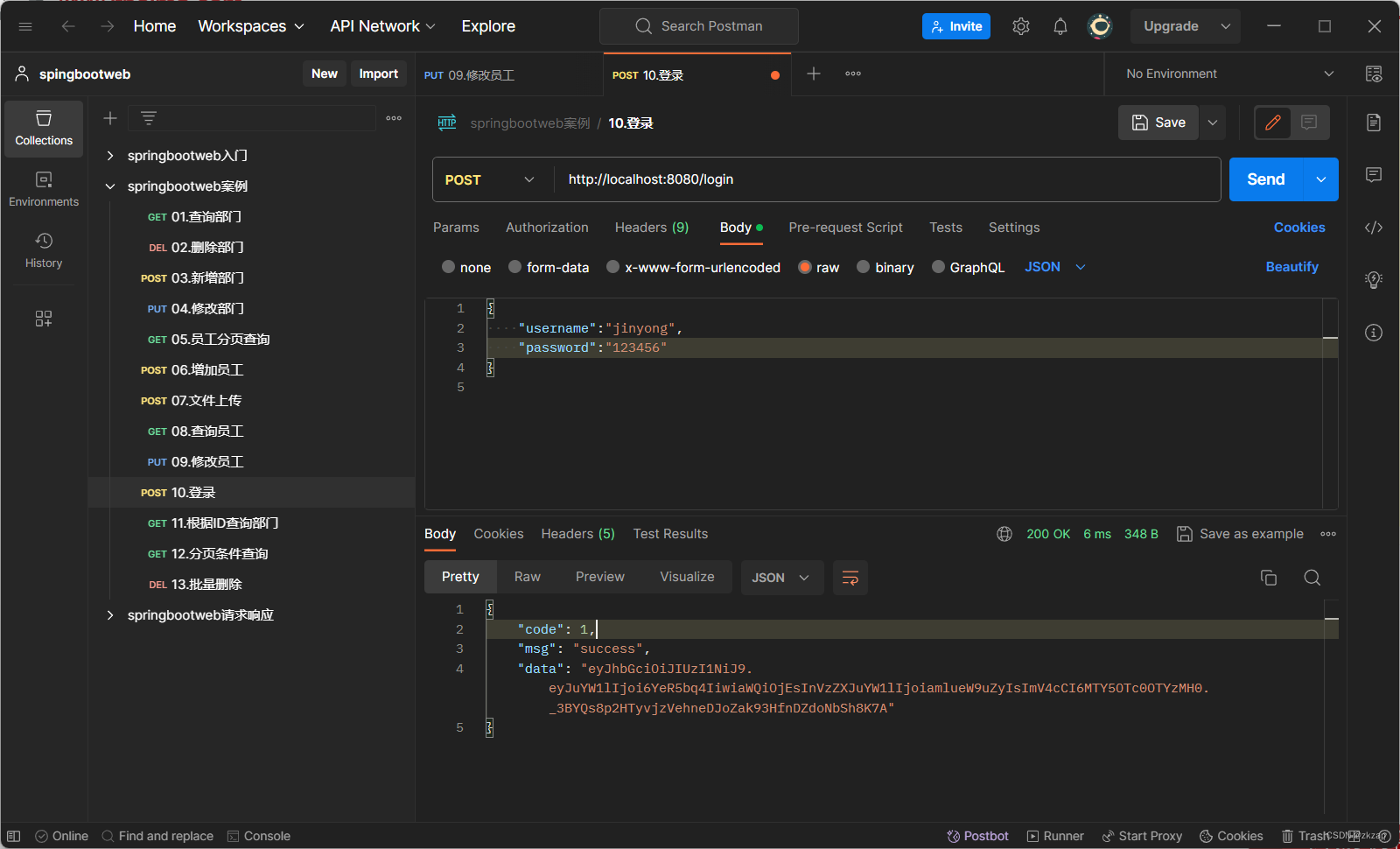Open the Environments sidebar tab

pyautogui.click(x=44, y=190)
